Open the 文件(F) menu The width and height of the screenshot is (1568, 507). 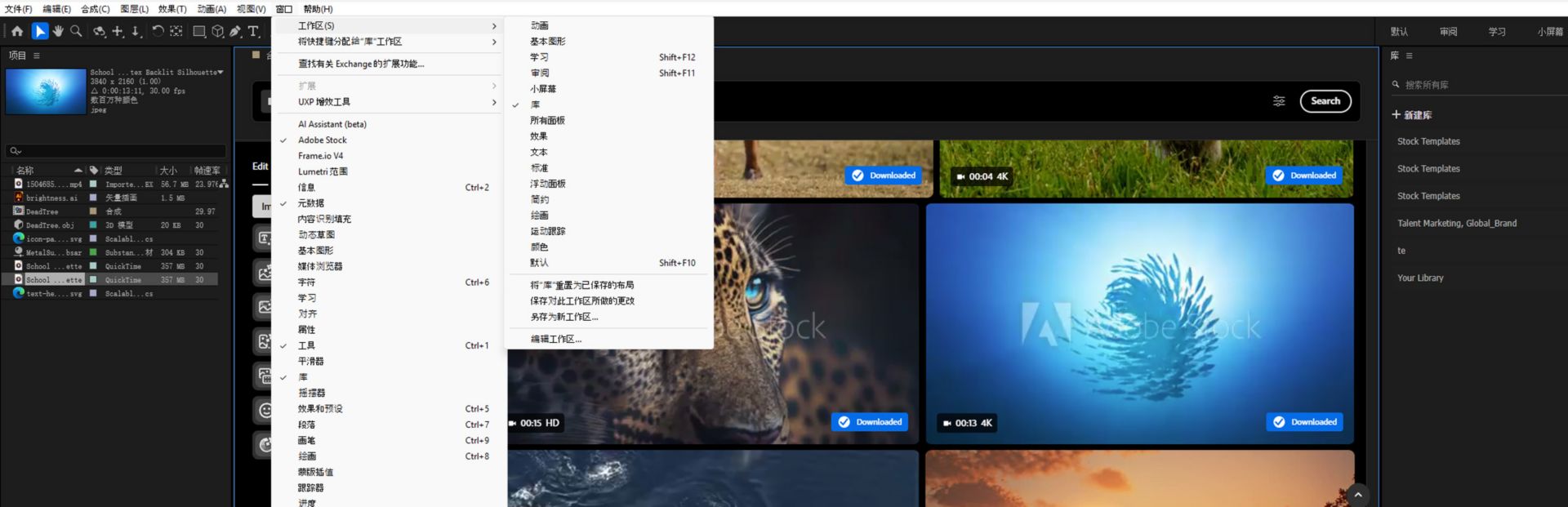click(18, 9)
